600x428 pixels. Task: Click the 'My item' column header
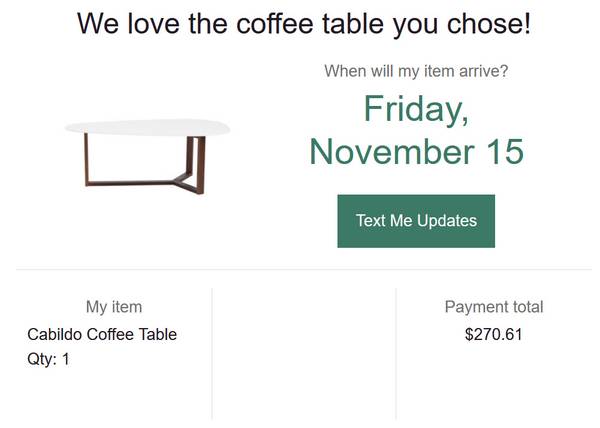click(114, 307)
